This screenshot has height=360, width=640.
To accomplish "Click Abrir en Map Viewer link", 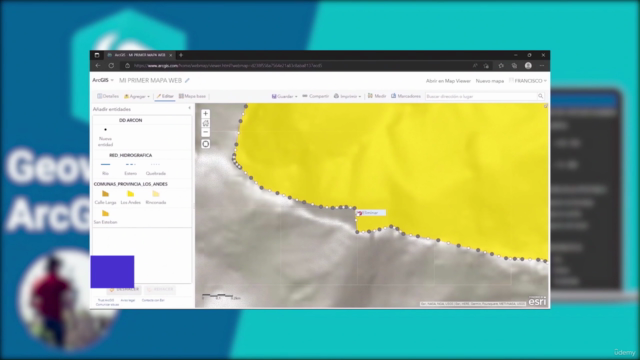I will 448,81.
